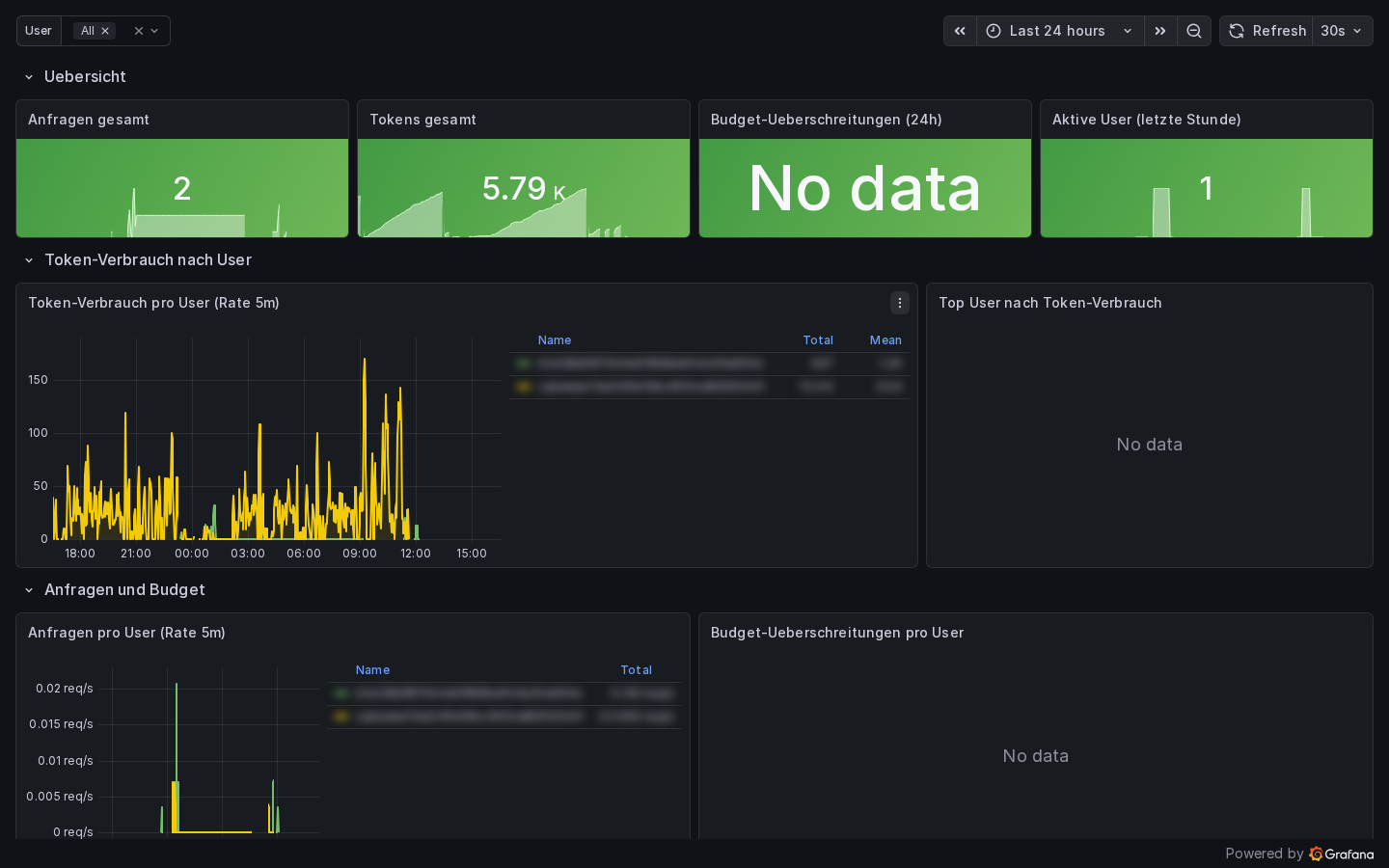Zoom out the time range
Screen dimensions: 1389x868
pos(1194,31)
